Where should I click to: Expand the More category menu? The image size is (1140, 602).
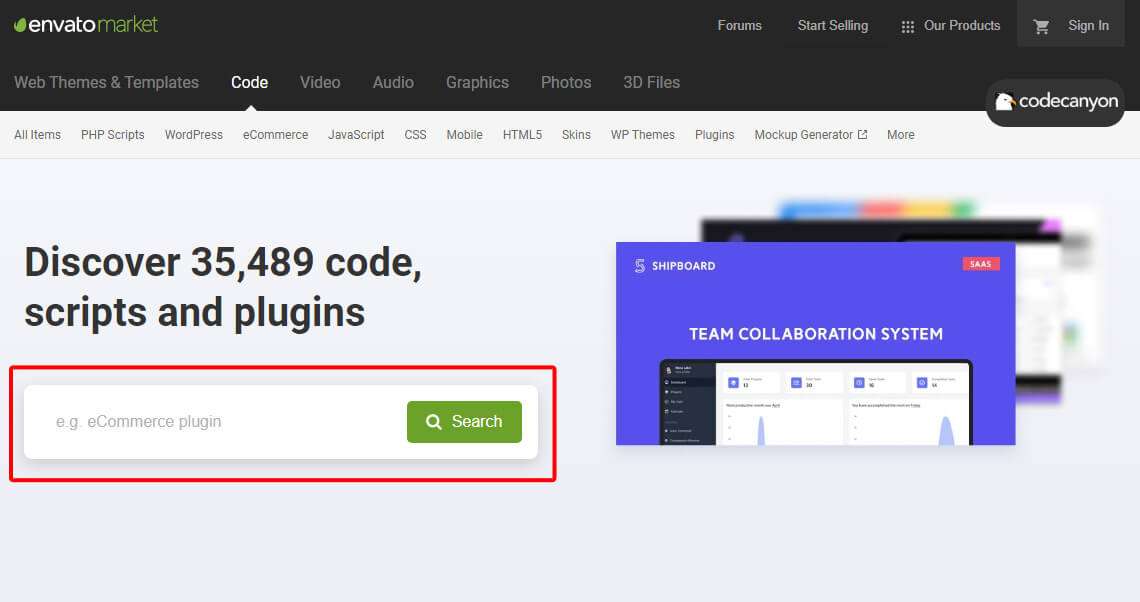(x=900, y=134)
